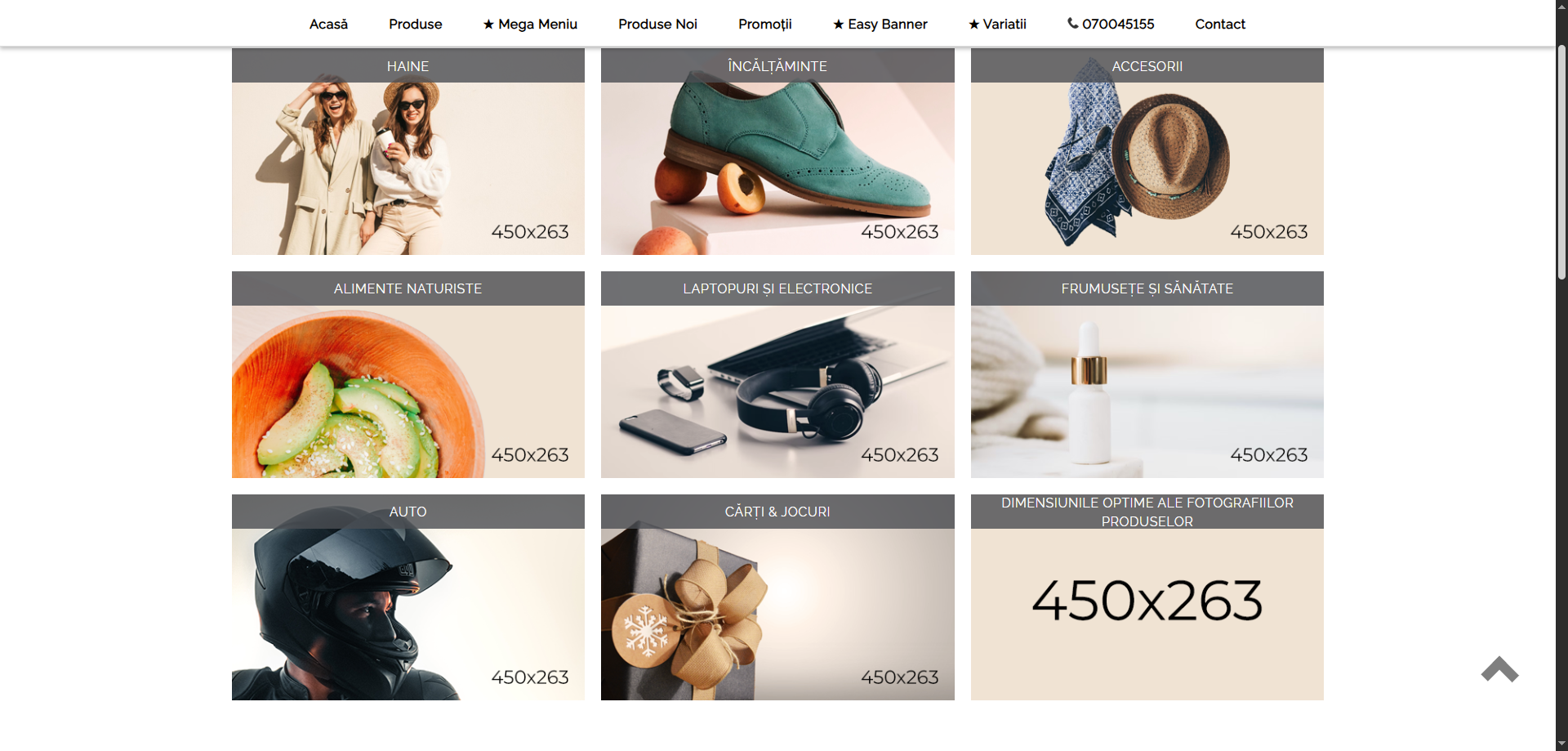The height and width of the screenshot is (751, 1568).
Task: Click the phone icon before 070045155
Action: (x=1072, y=24)
